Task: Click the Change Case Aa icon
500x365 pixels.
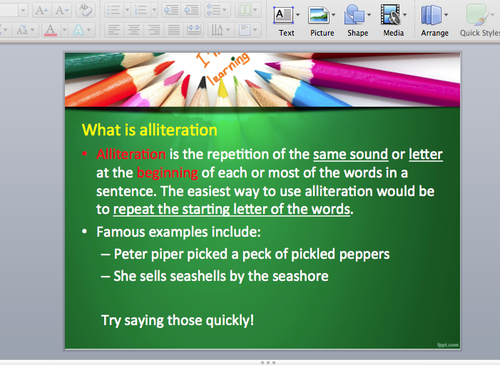Action: point(22,30)
